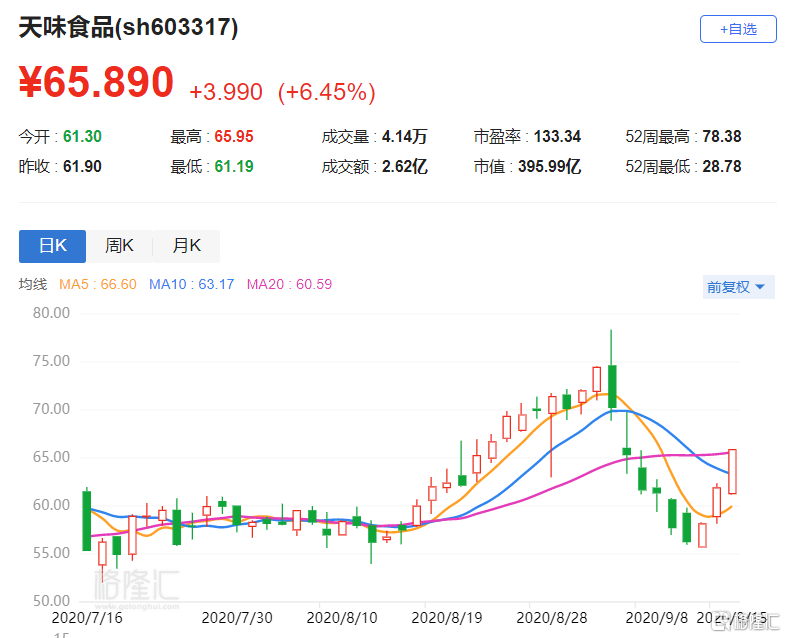The image size is (786, 638).
Task: Click the 成交量 value 4.14万
Action: (405, 136)
